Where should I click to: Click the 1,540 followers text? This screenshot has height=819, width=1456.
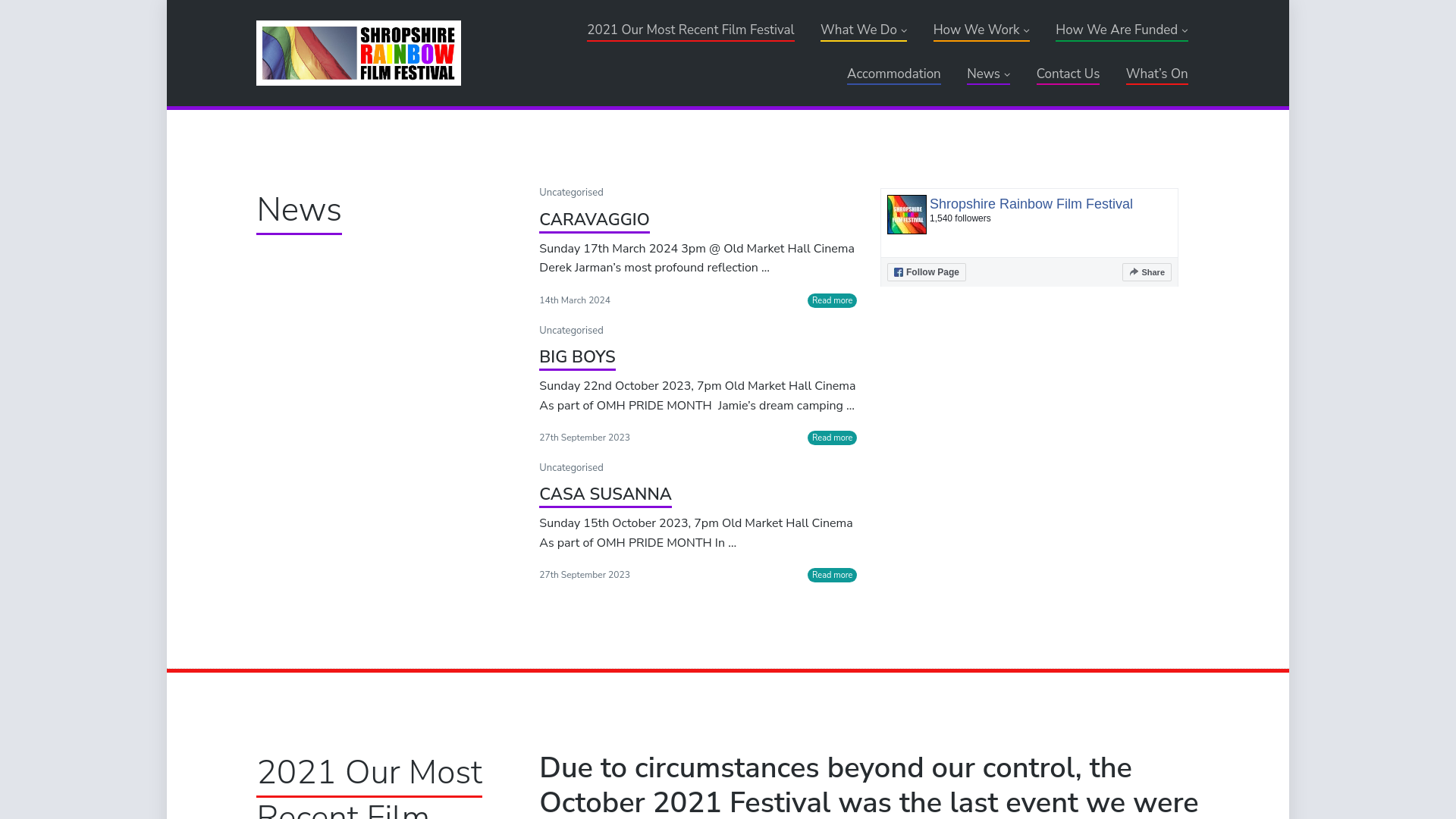pyautogui.click(x=960, y=218)
